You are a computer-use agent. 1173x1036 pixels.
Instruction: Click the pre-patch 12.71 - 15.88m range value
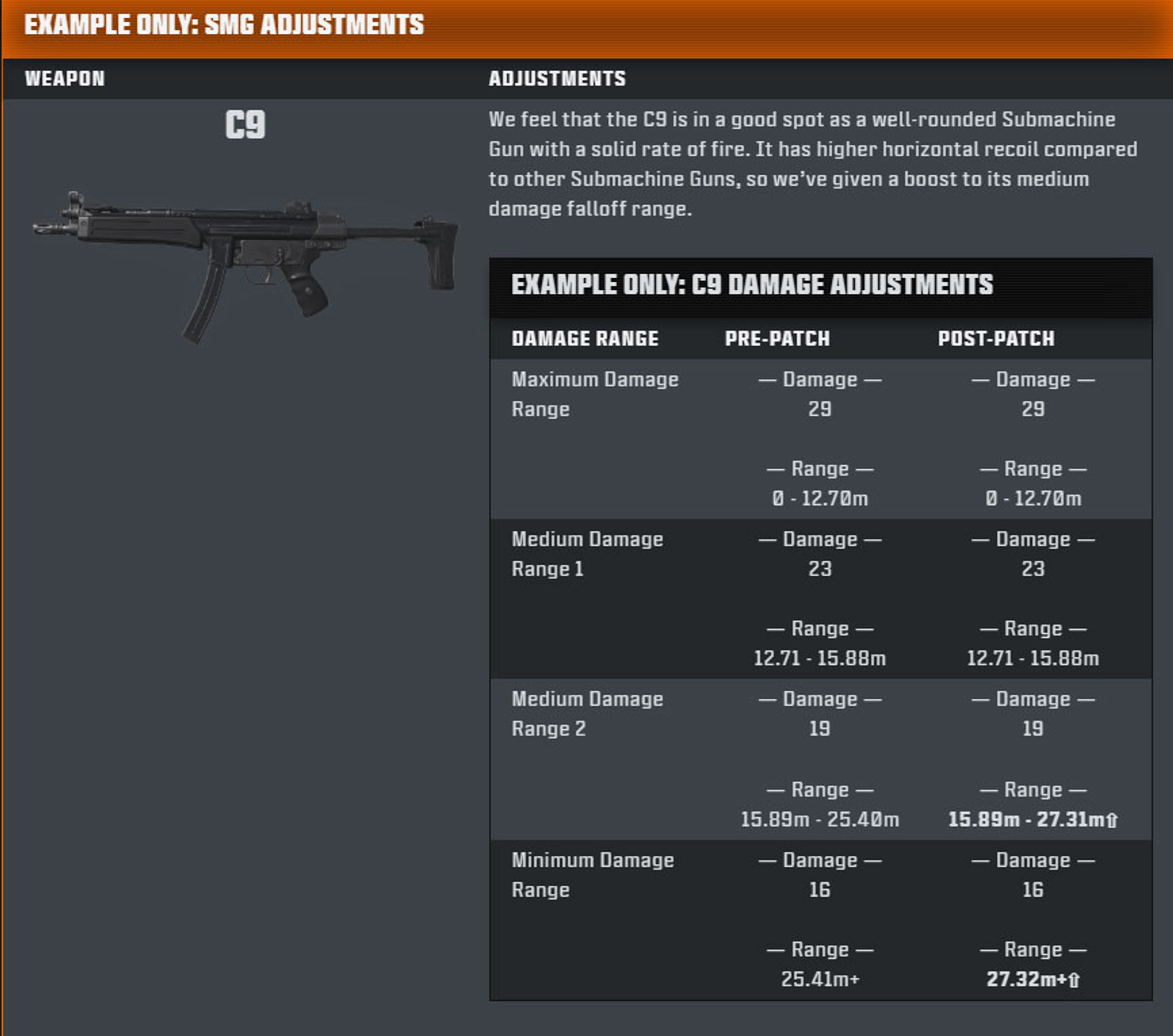coord(819,658)
